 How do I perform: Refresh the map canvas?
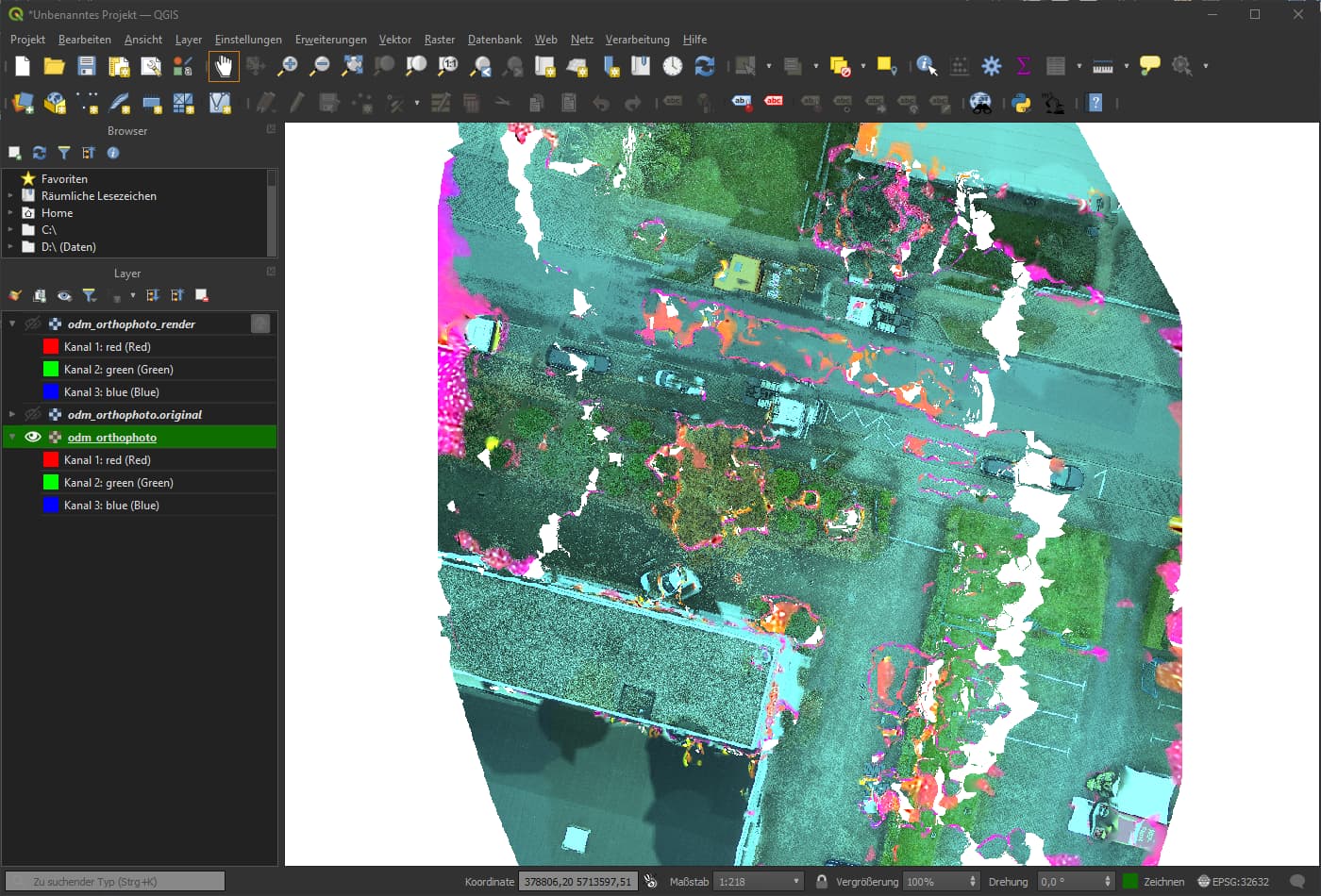pyautogui.click(x=705, y=66)
